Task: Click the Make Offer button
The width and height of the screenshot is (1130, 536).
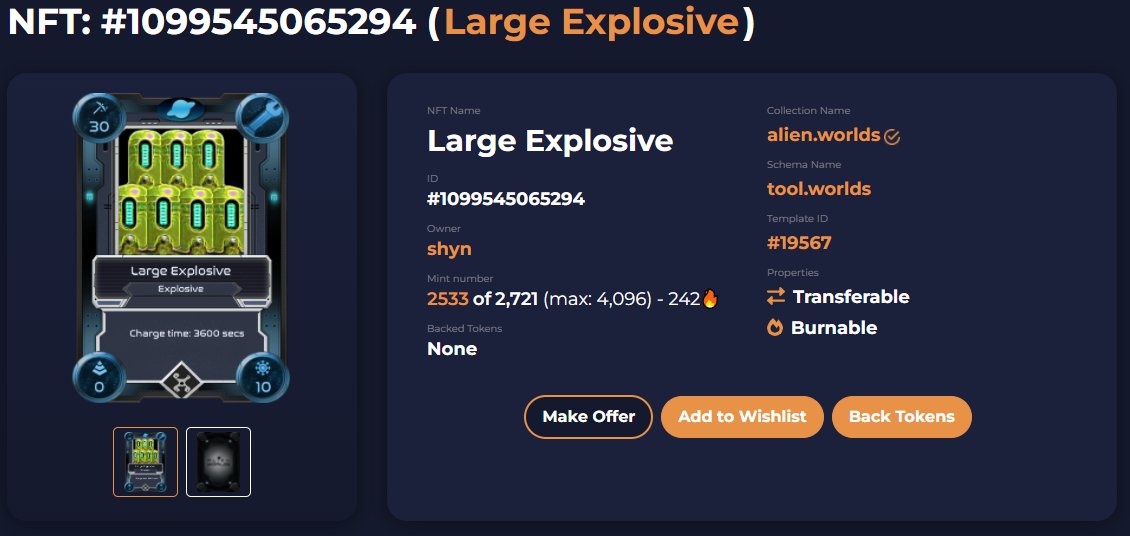Action: (x=588, y=416)
